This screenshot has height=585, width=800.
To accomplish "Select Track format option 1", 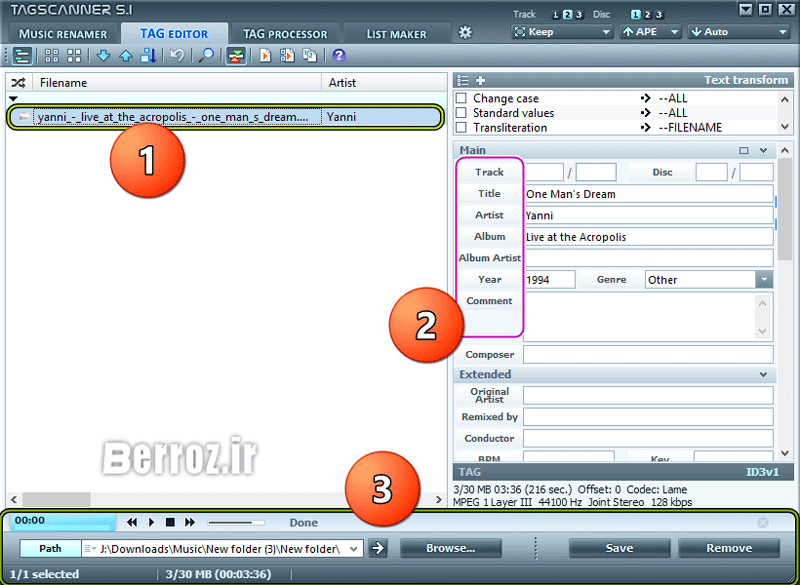I will pyautogui.click(x=556, y=15).
